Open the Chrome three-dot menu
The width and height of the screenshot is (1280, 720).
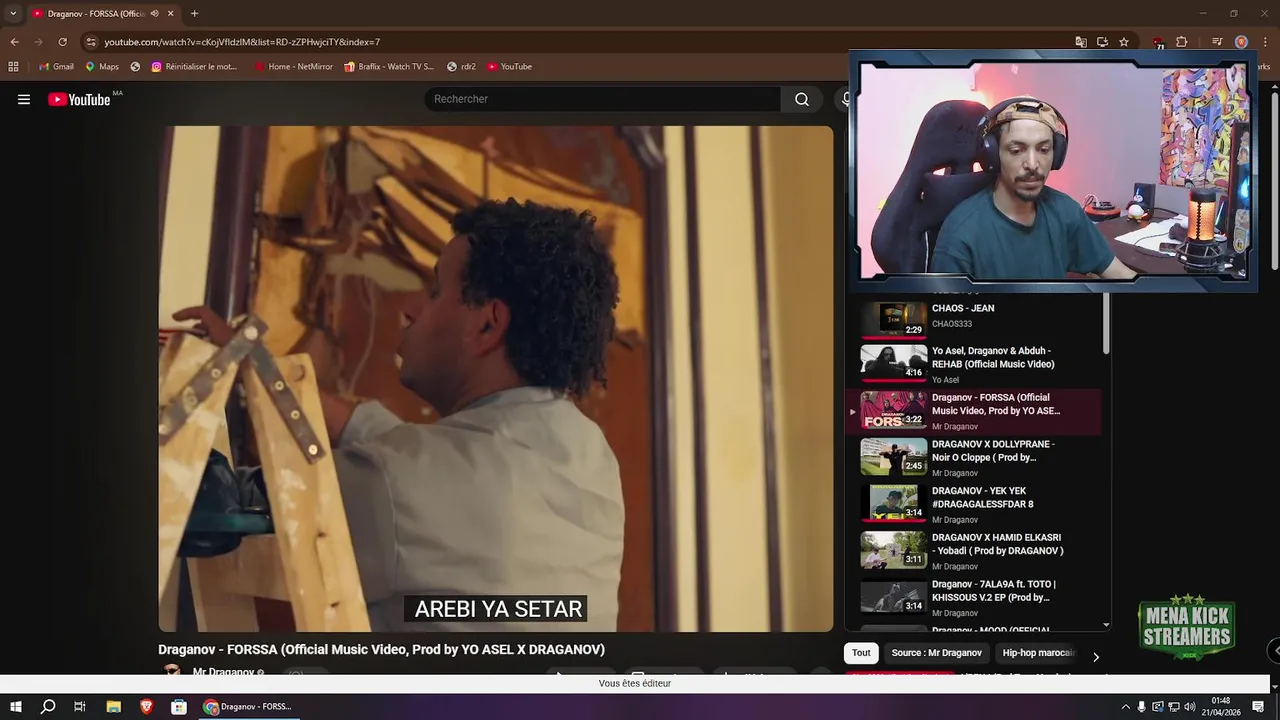tap(1264, 42)
